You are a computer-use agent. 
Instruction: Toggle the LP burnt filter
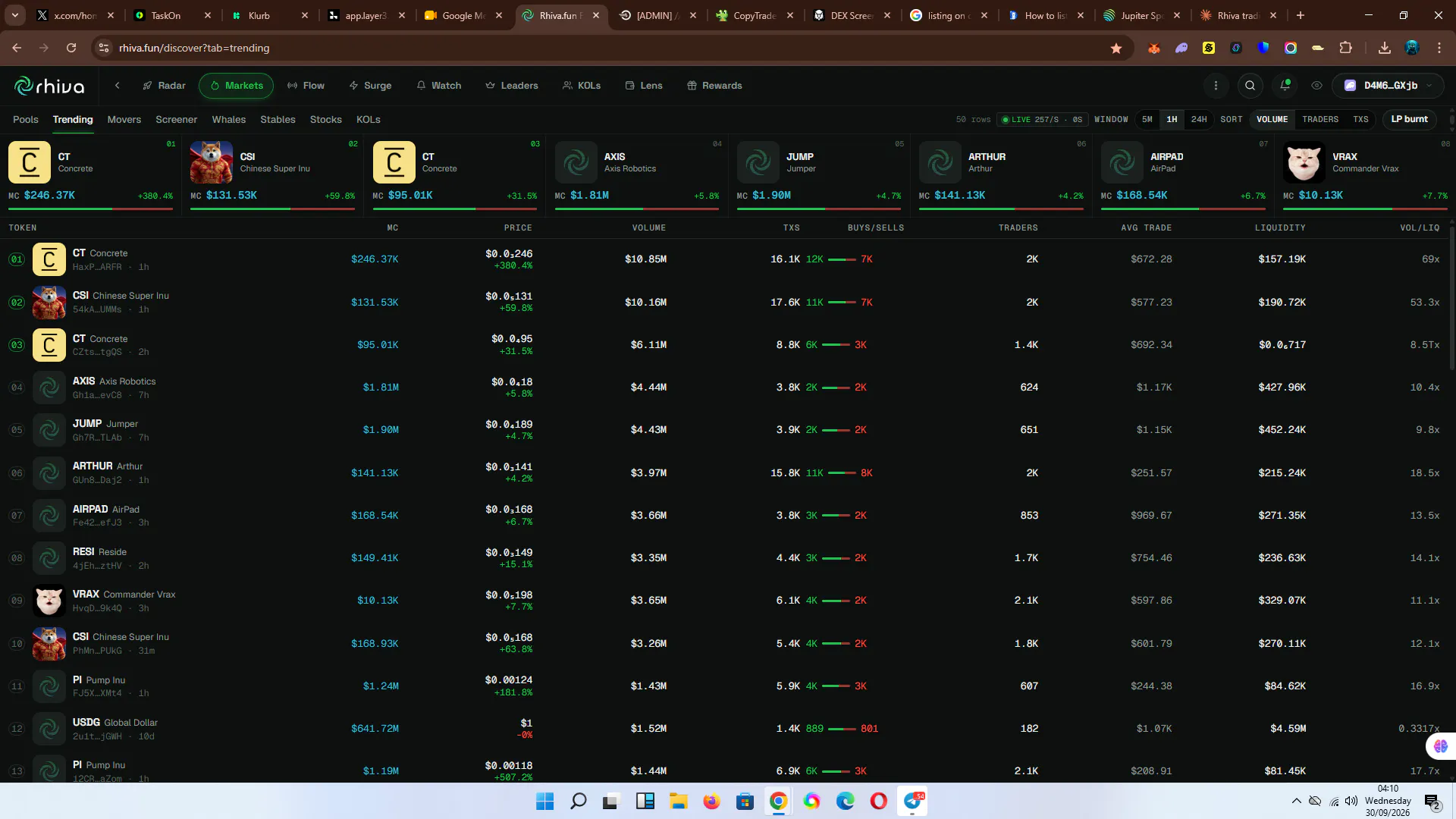[x=1409, y=120]
